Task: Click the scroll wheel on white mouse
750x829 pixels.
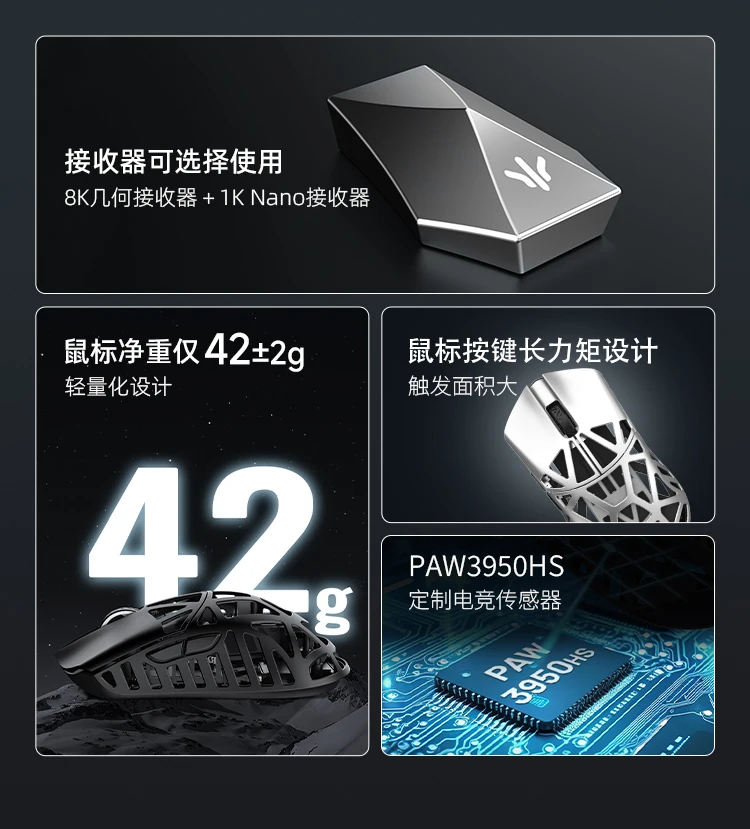Action: click(558, 416)
